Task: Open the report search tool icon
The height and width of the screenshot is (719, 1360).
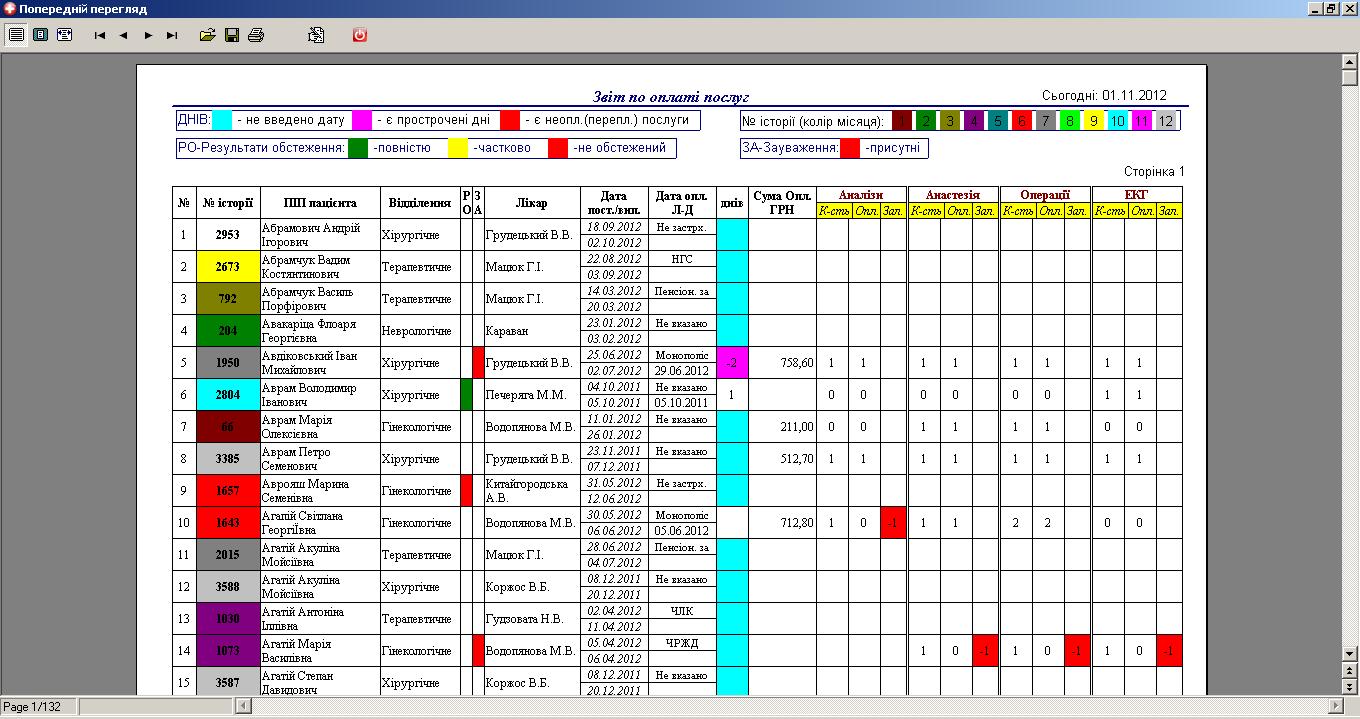Action: 316,35
